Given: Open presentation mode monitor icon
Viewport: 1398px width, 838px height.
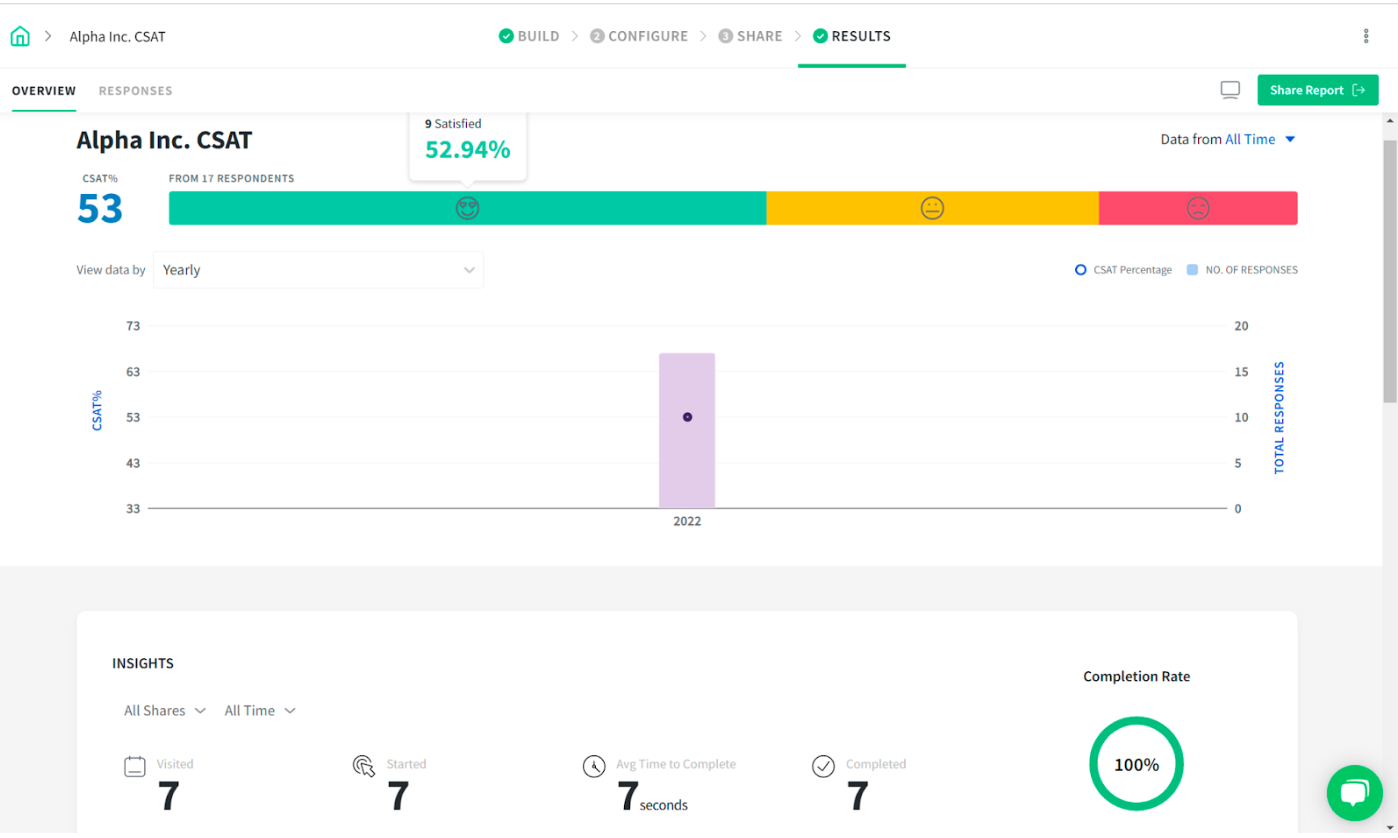Looking at the screenshot, I should tap(1230, 90).
